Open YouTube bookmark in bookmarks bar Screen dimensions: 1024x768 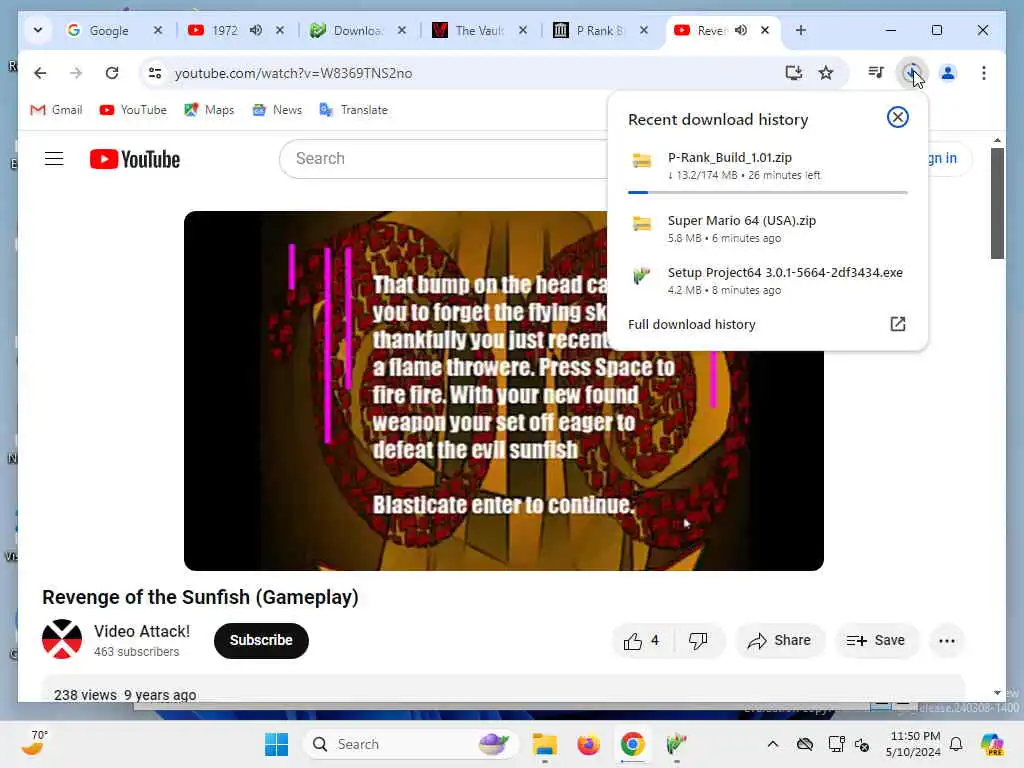pos(133,110)
